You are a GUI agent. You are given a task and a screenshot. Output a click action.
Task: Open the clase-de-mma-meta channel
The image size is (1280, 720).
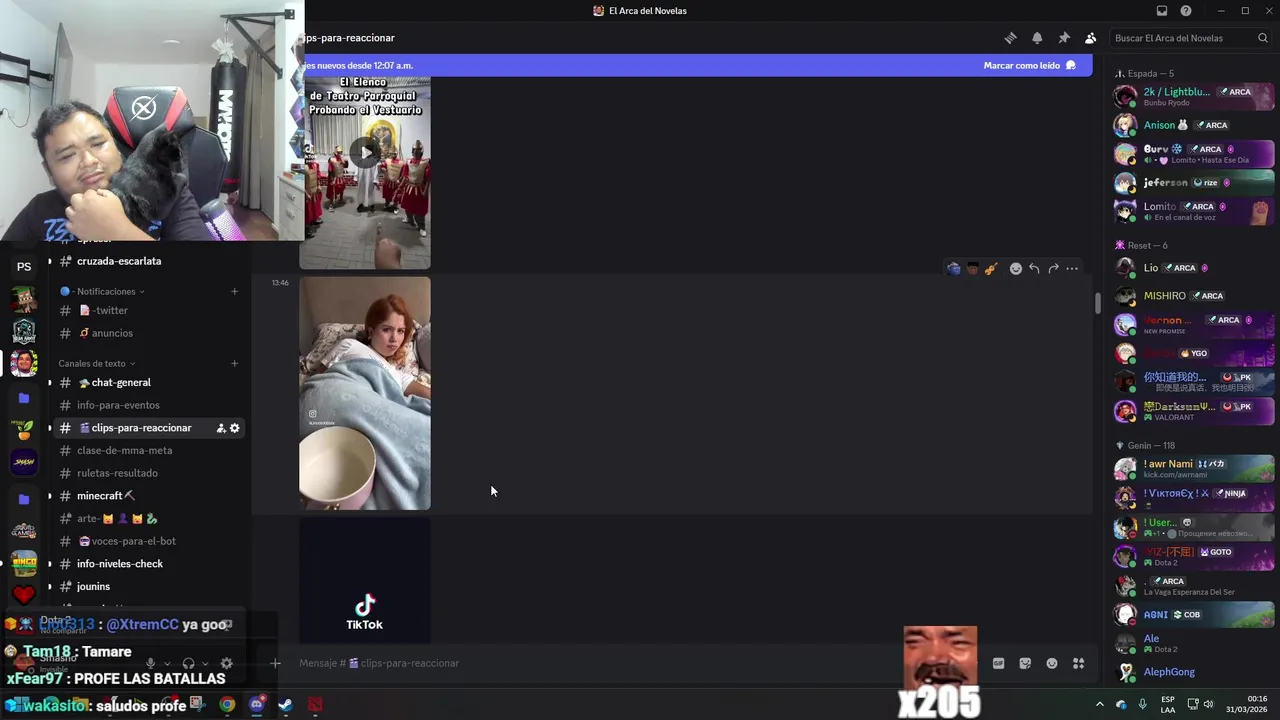point(147,450)
